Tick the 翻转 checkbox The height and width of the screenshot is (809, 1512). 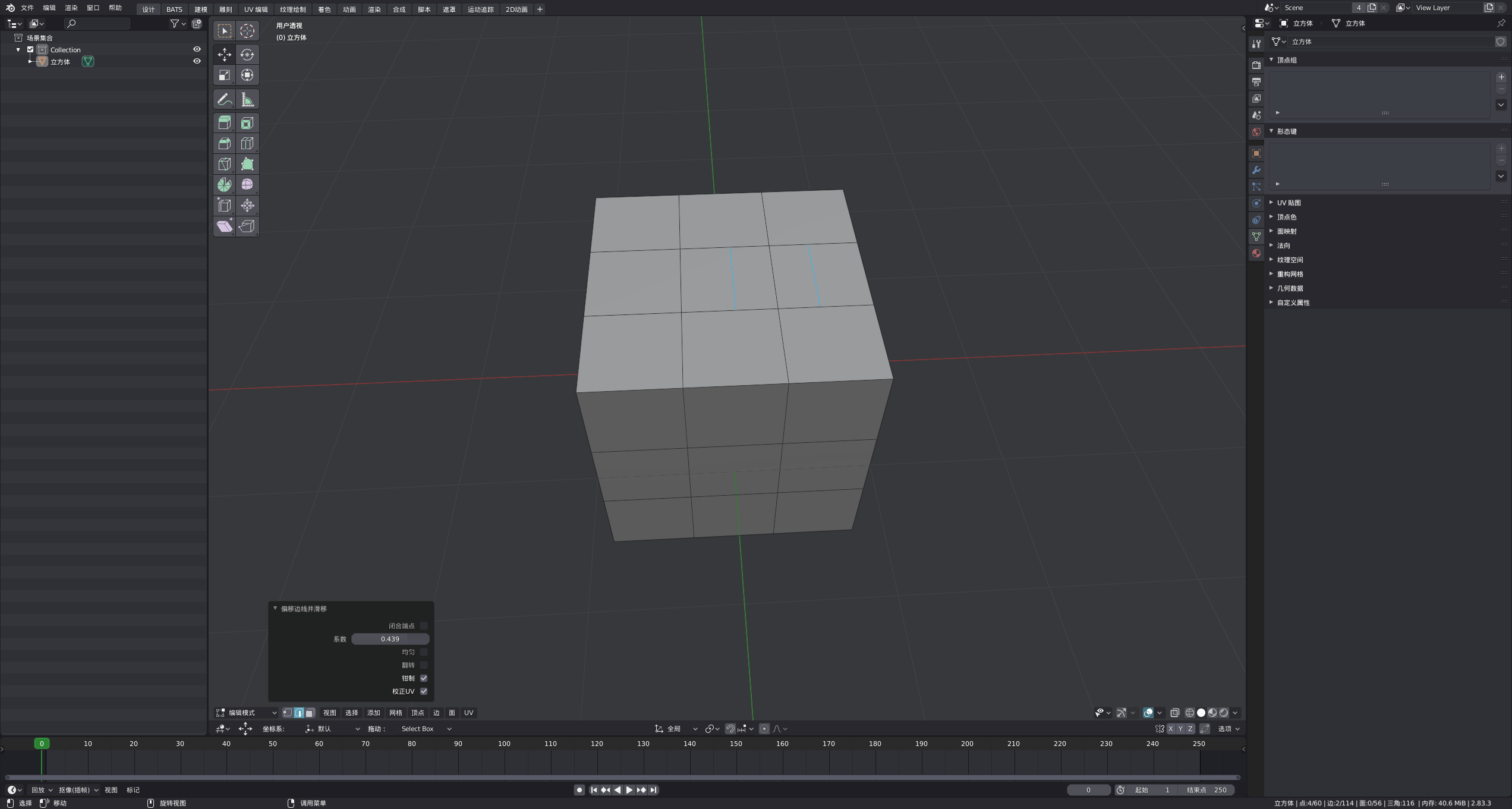click(x=424, y=665)
